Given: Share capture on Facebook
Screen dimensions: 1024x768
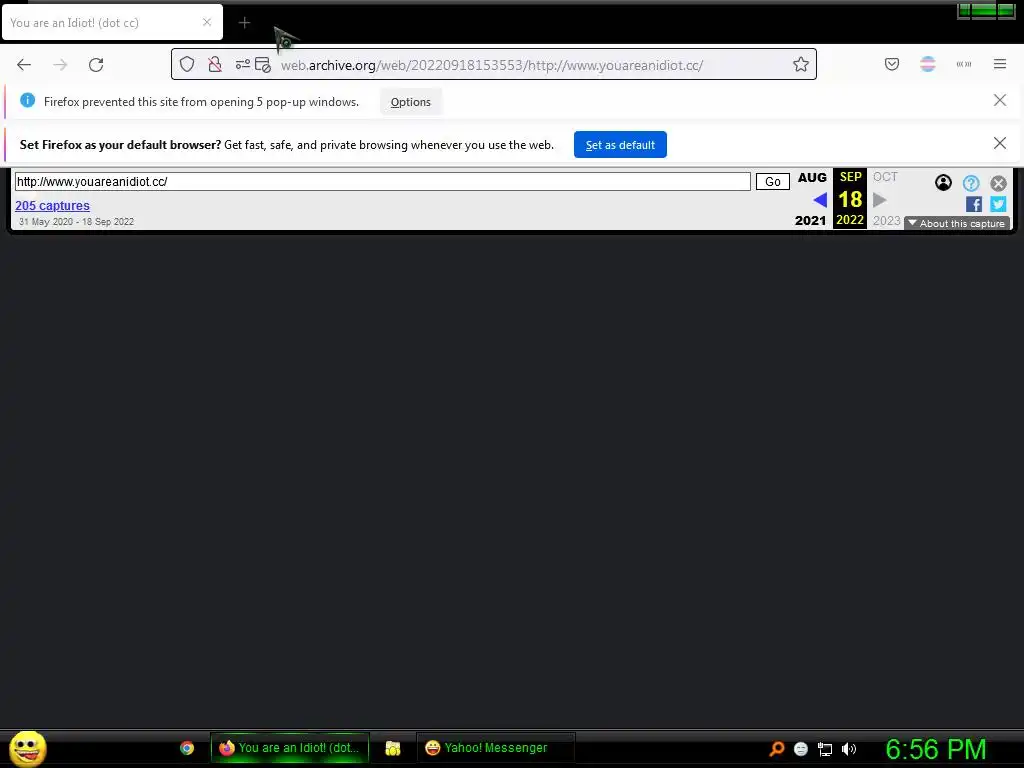Looking at the screenshot, I should point(974,204).
